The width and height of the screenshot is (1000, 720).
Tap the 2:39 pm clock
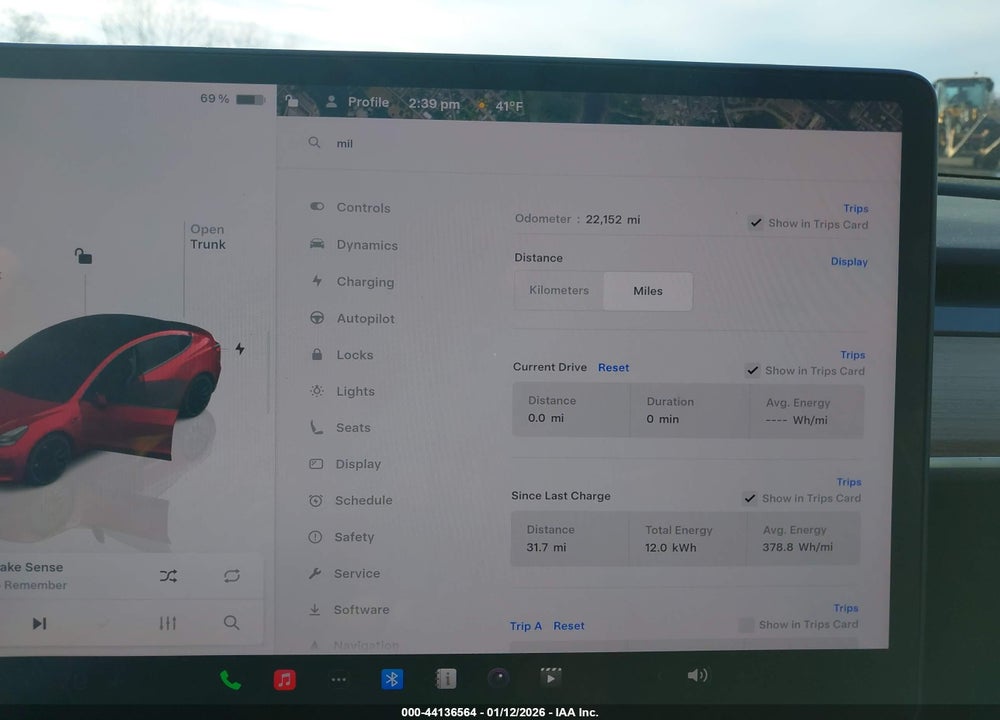[x=434, y=104]
